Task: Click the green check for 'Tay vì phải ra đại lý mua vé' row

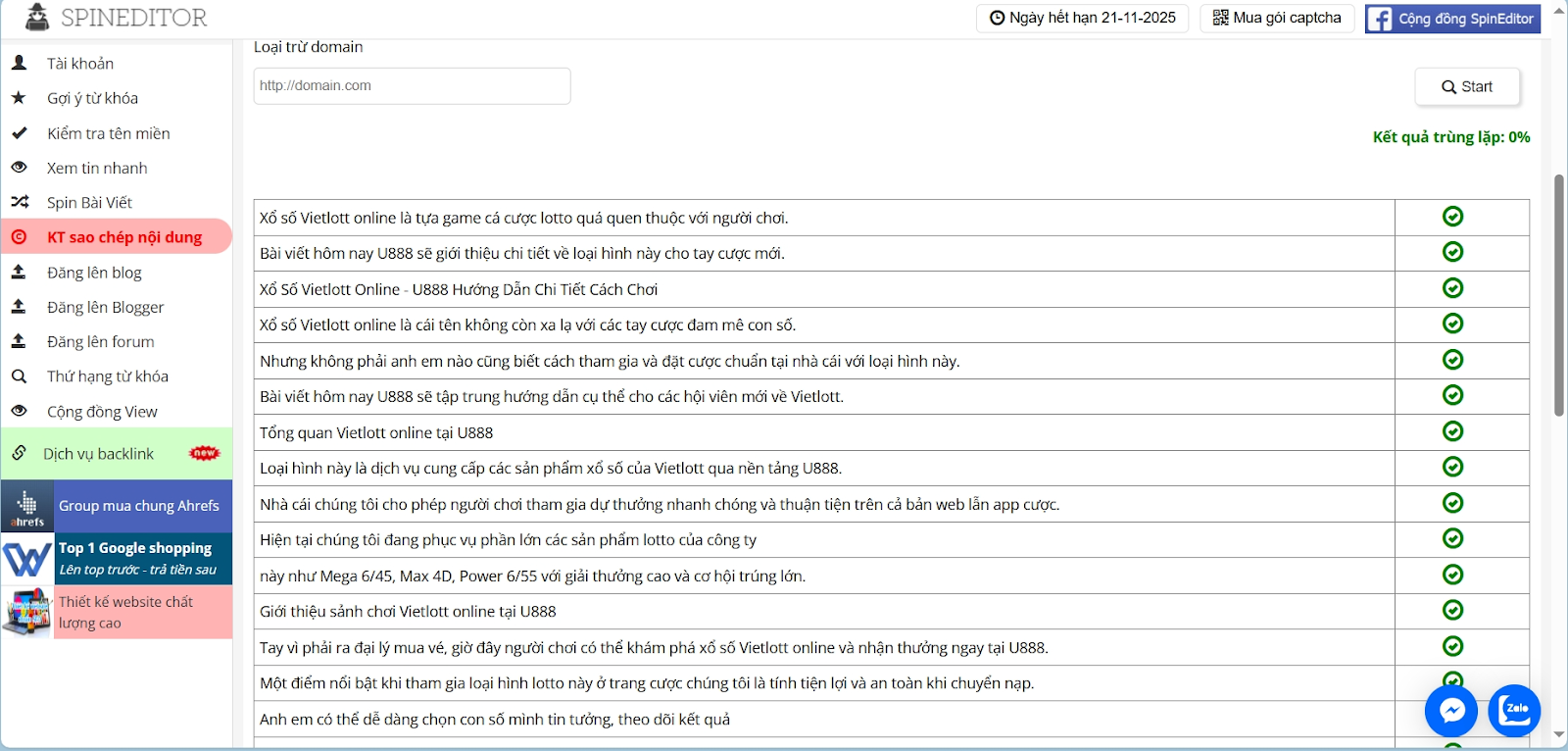Action: tap(1452, 645)
